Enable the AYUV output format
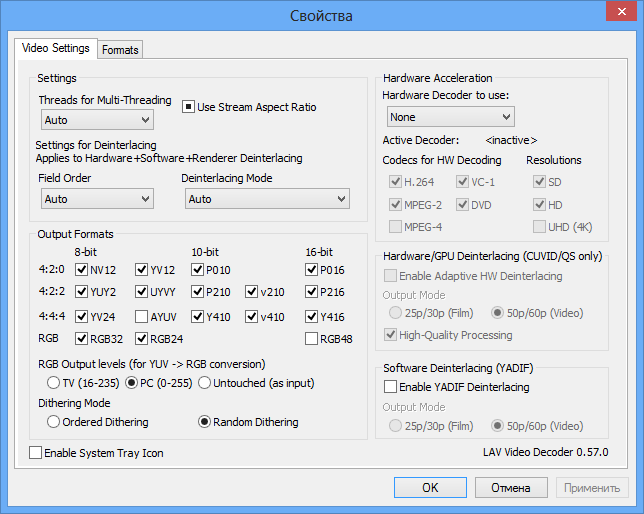Screen dimensions: 644x514 pyautogui.click(x=142, y=317)
